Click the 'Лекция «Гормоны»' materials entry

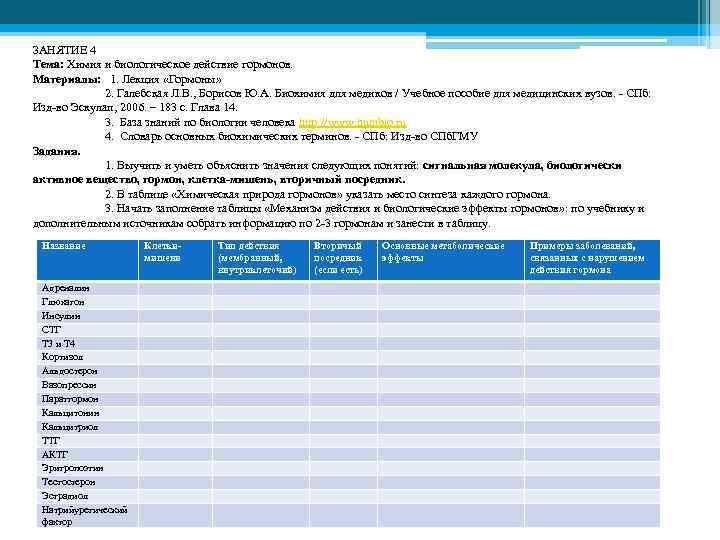tap(166, 79)
